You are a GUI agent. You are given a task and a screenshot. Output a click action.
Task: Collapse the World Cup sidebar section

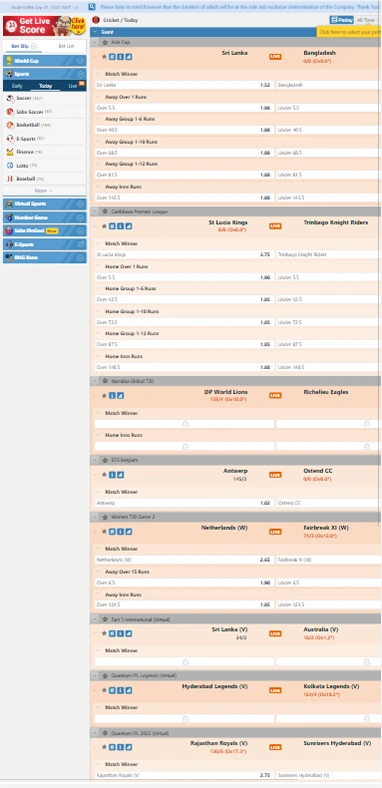click(80, 61)
